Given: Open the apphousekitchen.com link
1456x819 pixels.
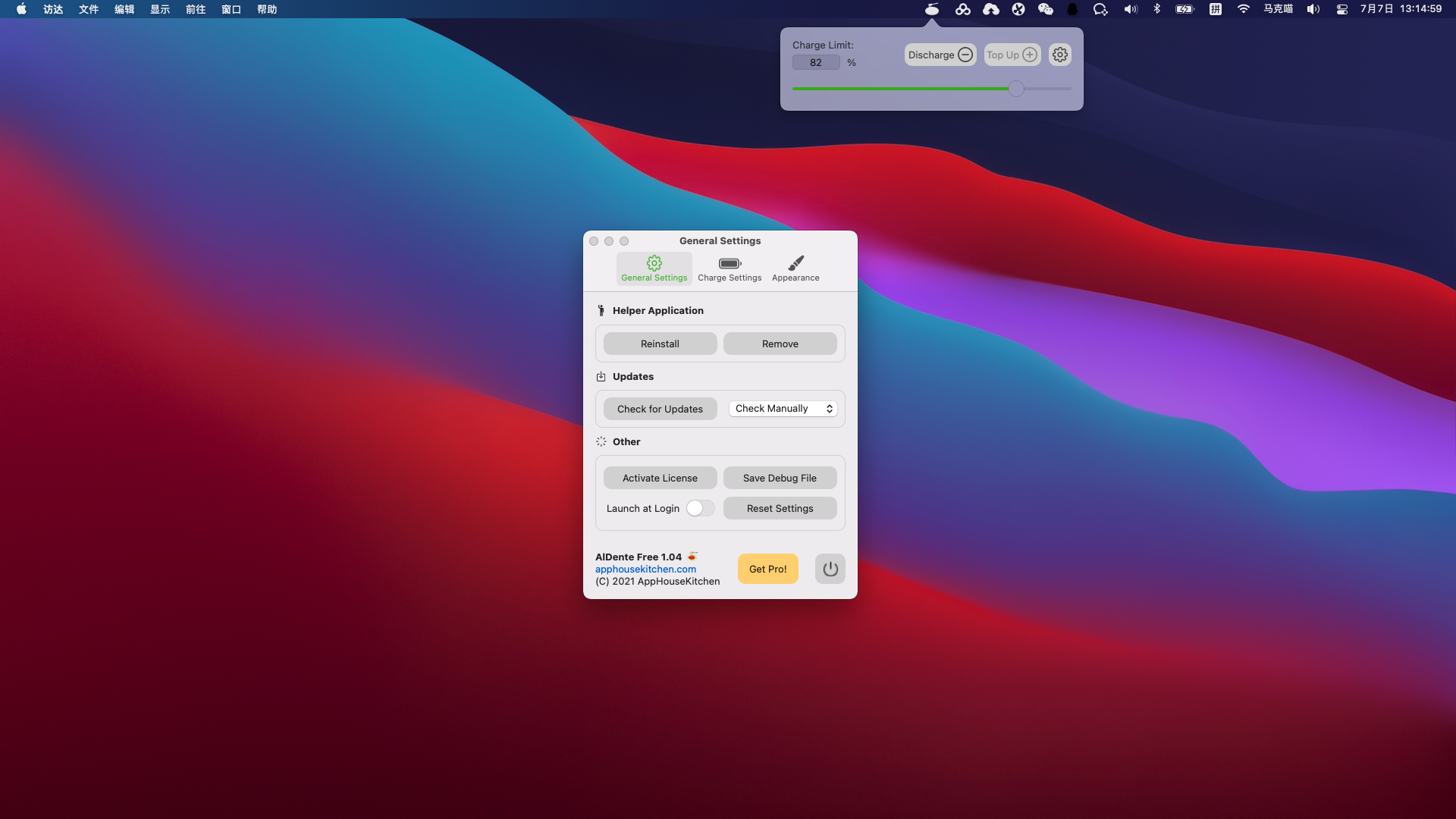Looking at the screenshot, I should [x=645, y=569].
